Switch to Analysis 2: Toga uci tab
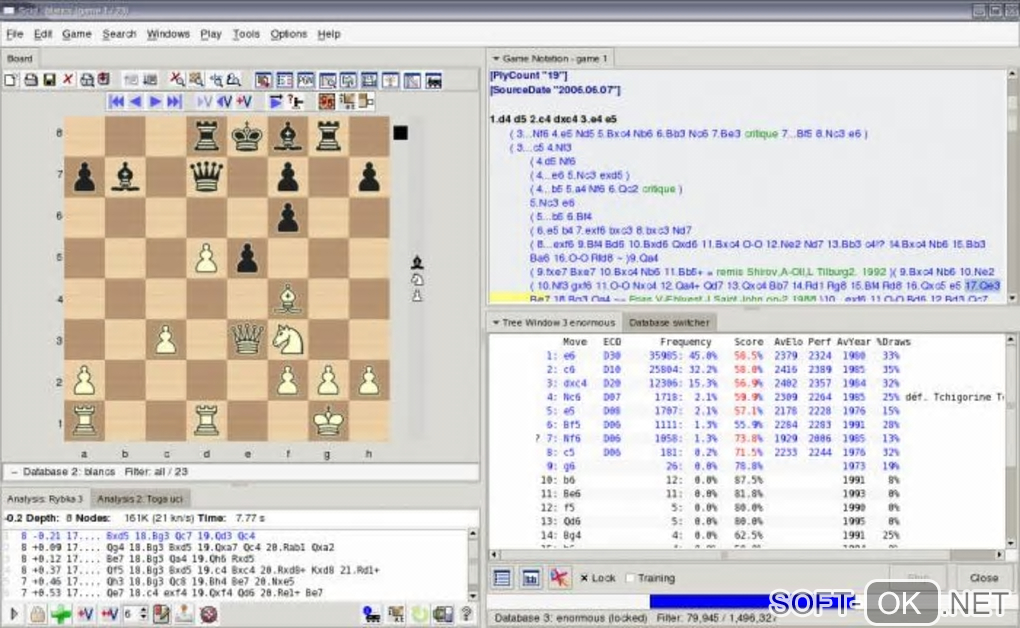Screen dimensions: 1020x628 pos(140,499)
